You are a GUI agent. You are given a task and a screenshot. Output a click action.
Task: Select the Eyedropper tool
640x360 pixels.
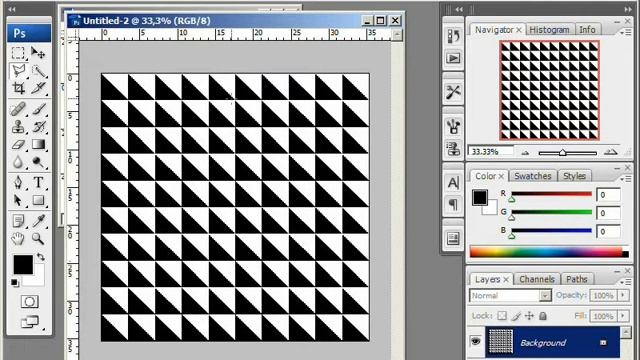[x=38, y=221]
